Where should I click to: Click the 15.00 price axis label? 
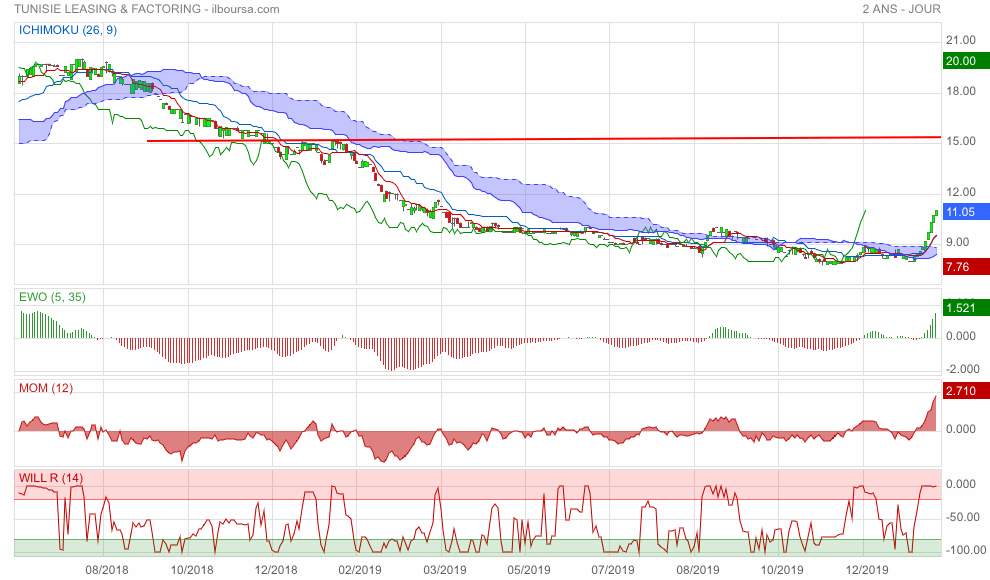tap(960, 141)
